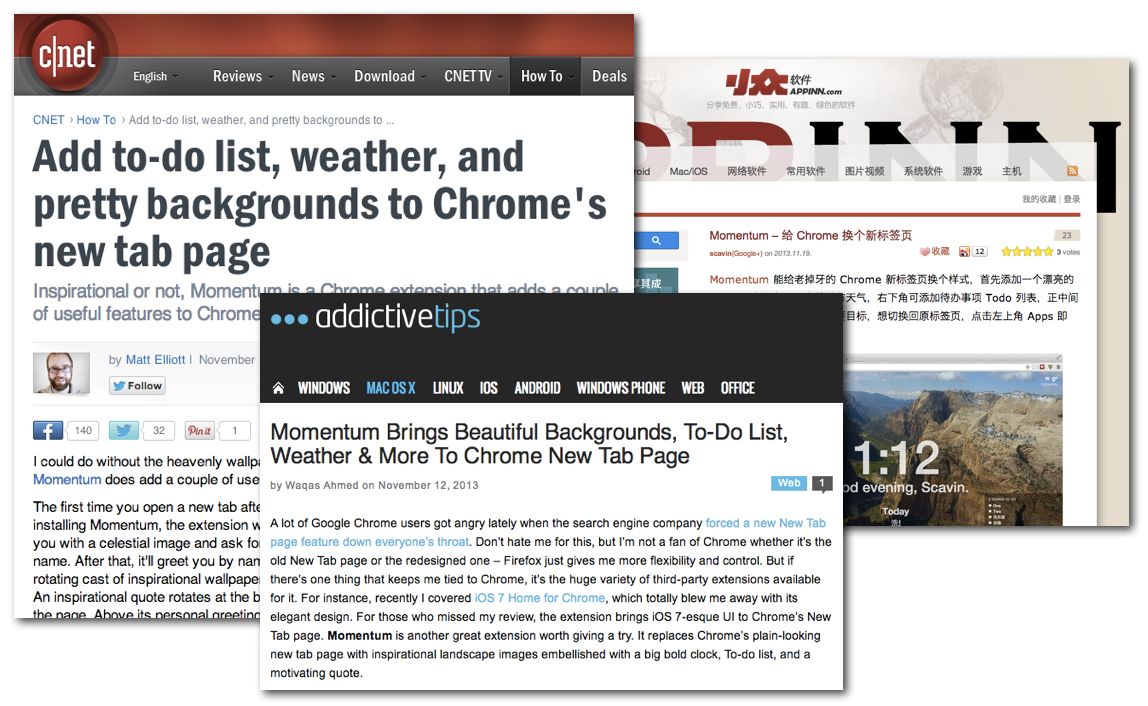Click the five-star rating on Appinn
This screenshot has height=706, width=1148.
coord(1026,252)
